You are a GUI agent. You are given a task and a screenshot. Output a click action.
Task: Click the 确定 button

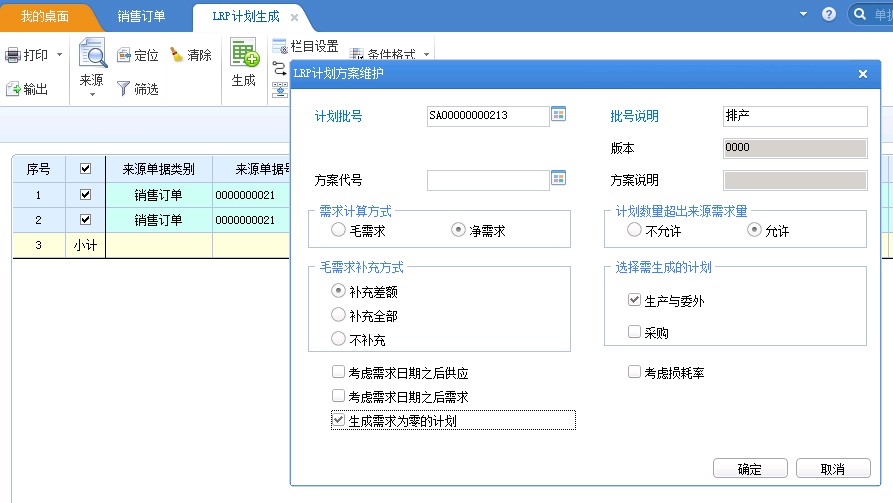(x=749, y=469)
